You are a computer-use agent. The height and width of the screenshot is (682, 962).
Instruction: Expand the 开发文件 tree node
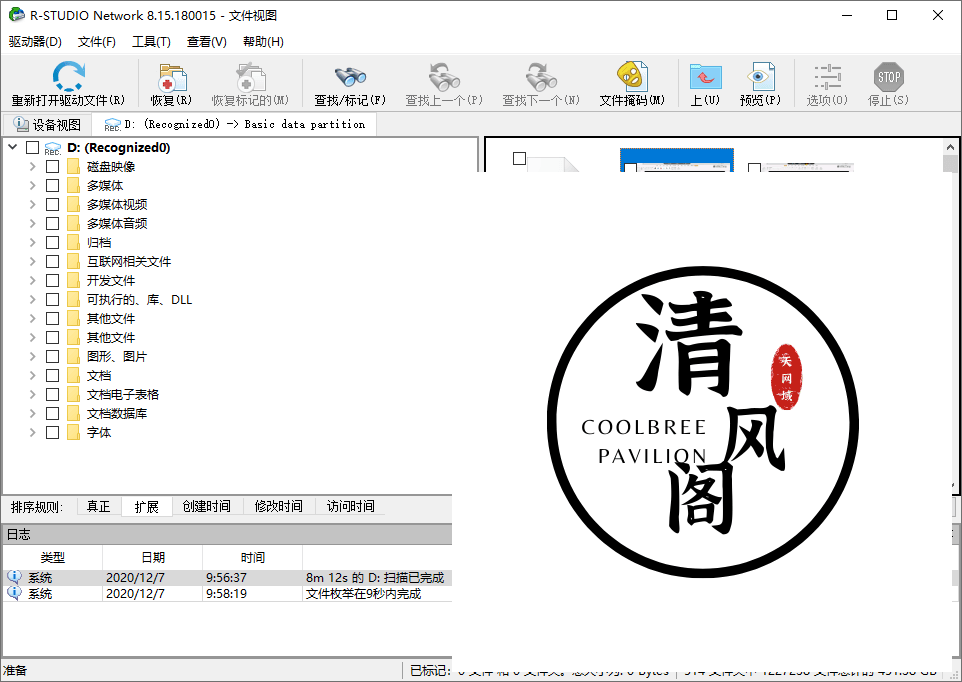pyautogui.click(x=33, y=280)
